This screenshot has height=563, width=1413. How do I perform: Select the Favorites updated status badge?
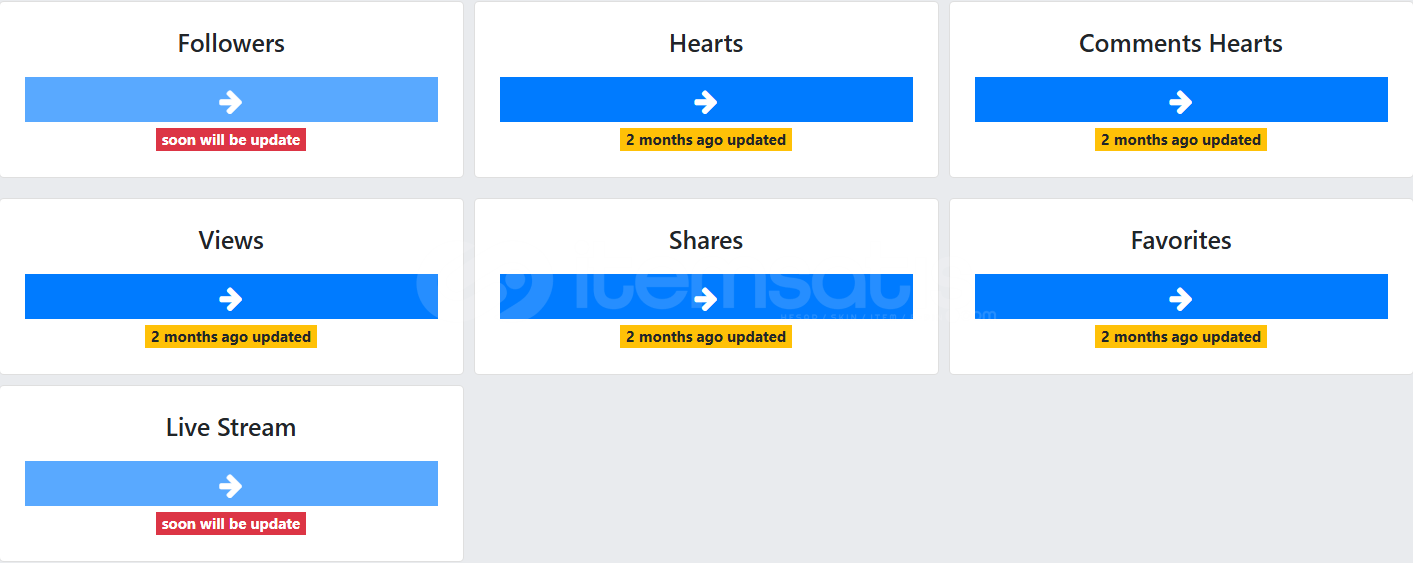[1181, 337]
